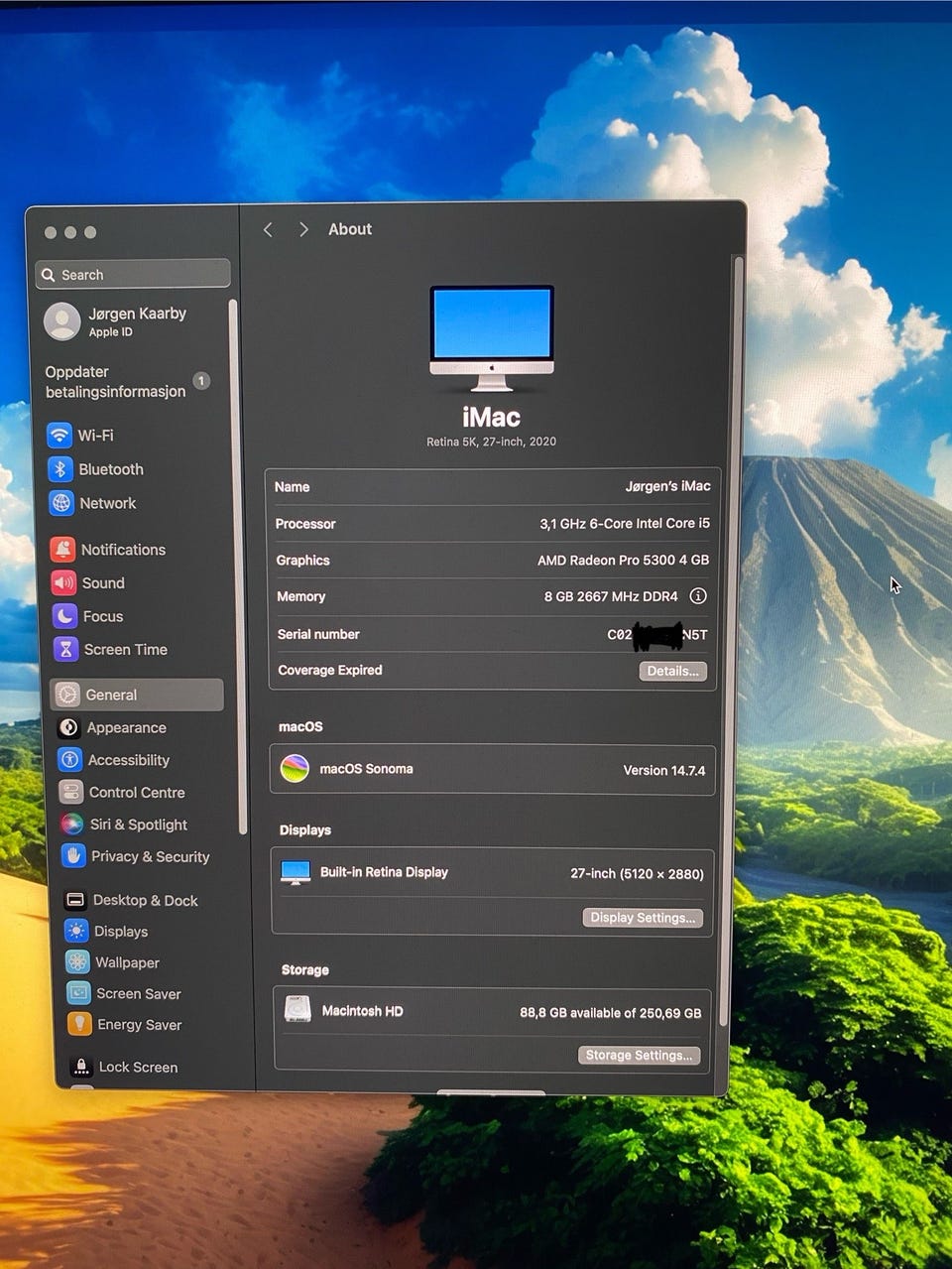Click the macOS Sonoma logo icon

coord(295,768)
